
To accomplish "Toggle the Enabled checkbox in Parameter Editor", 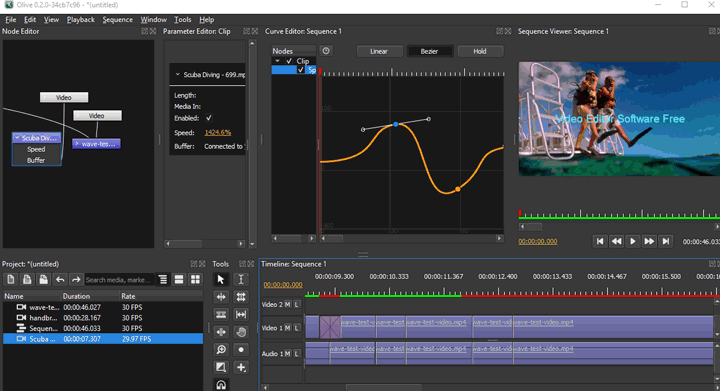I will (209, 118).
